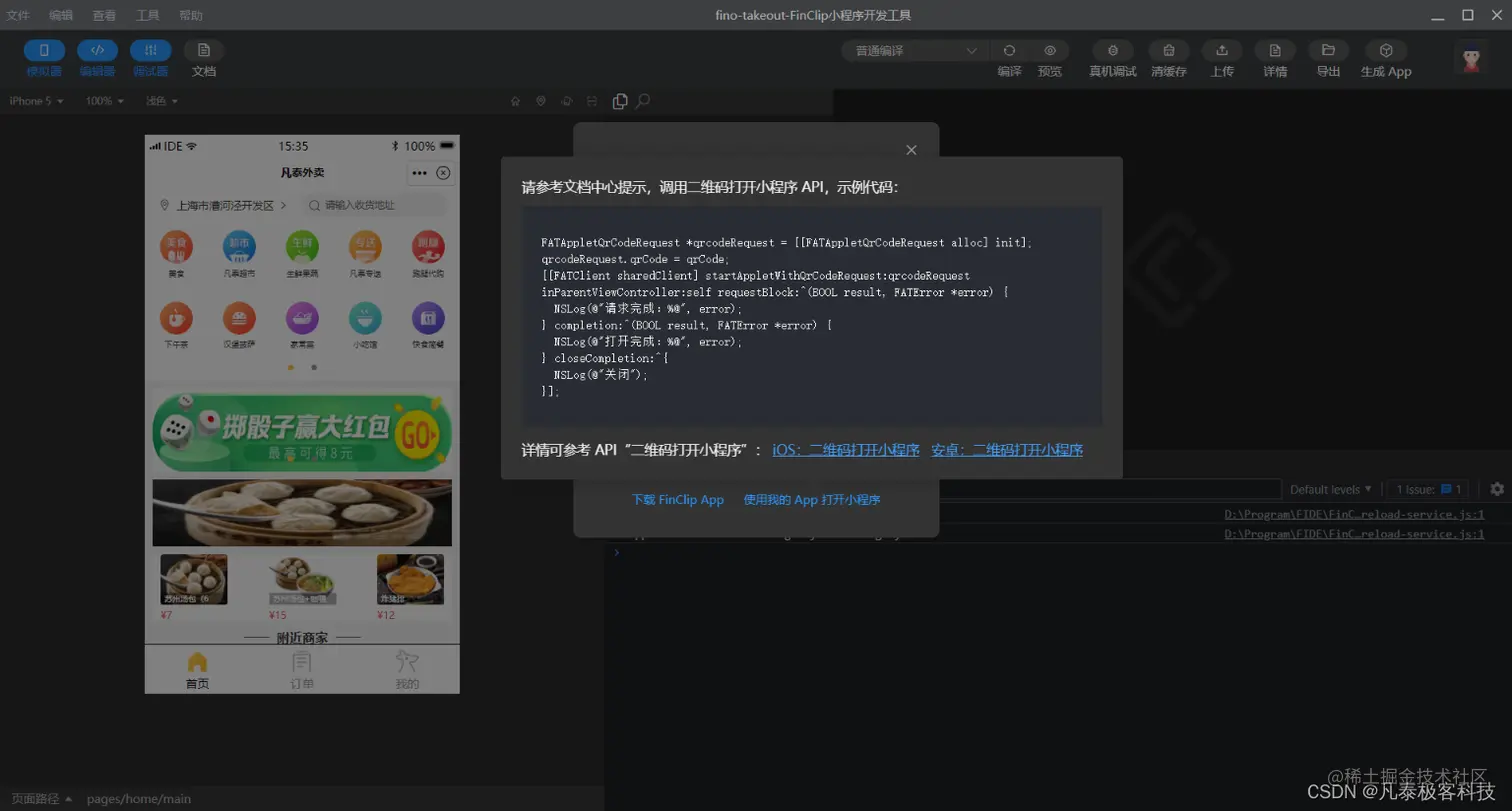1512x811 pixels.
Task: Open the 编辑器 code editor
Action: [x=98, y=57]
